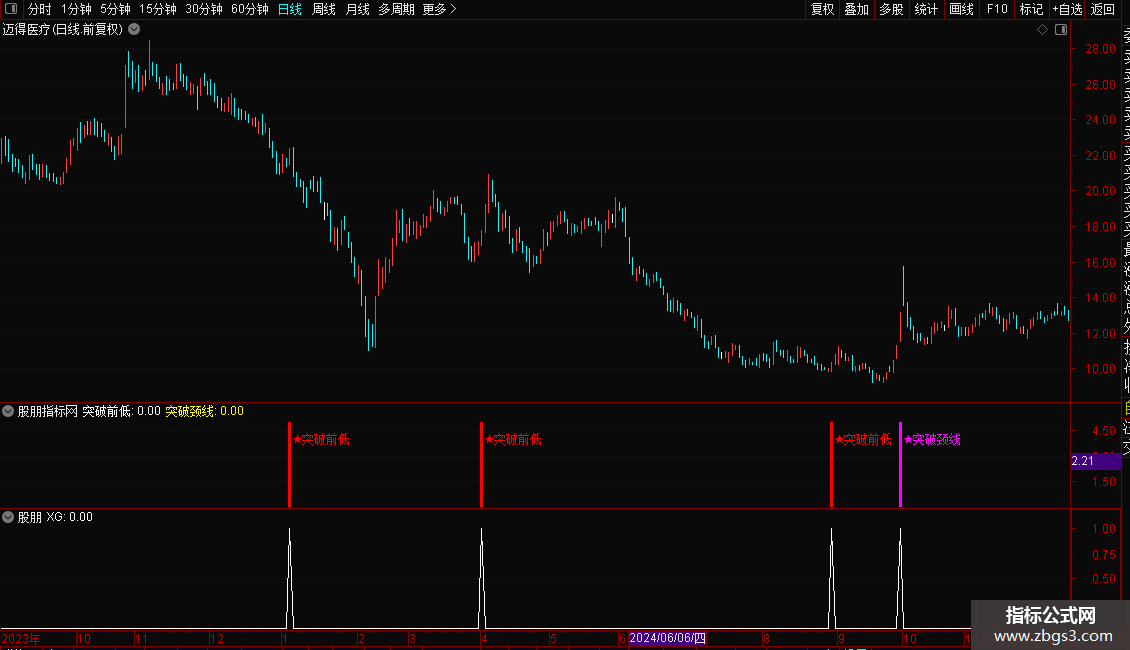1130x650 pixels.
Task: Switch to the 周线 weekly tab
Action: coord(324,9)
